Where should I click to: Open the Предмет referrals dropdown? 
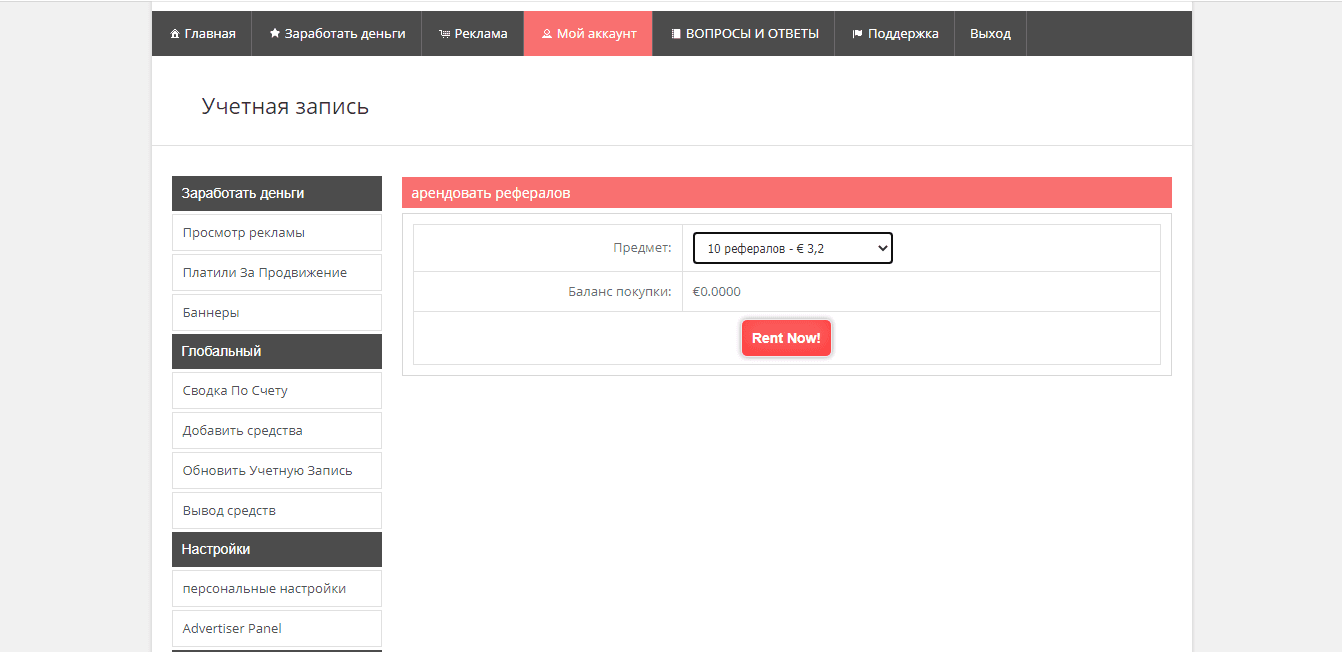click(x=792, y=248)
